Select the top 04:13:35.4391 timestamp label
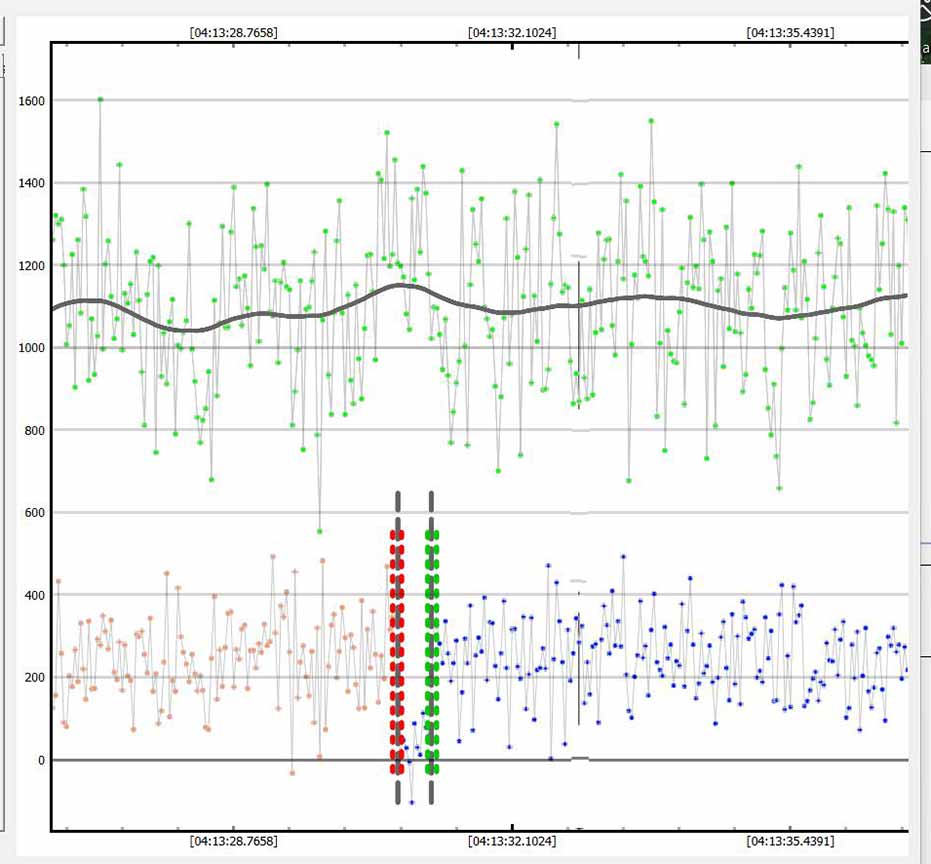 point(790,32)
